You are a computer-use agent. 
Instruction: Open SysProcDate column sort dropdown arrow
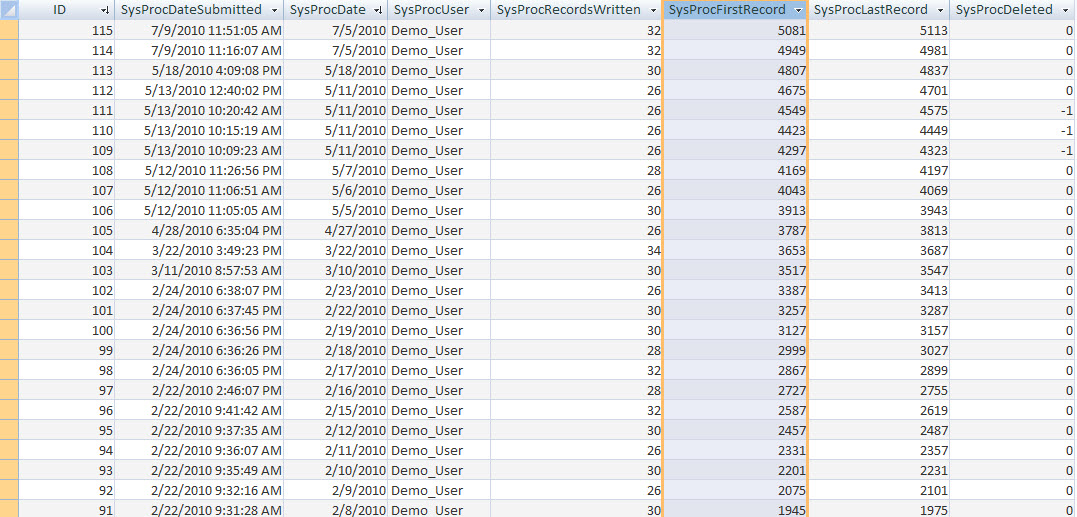coord(379,10)
